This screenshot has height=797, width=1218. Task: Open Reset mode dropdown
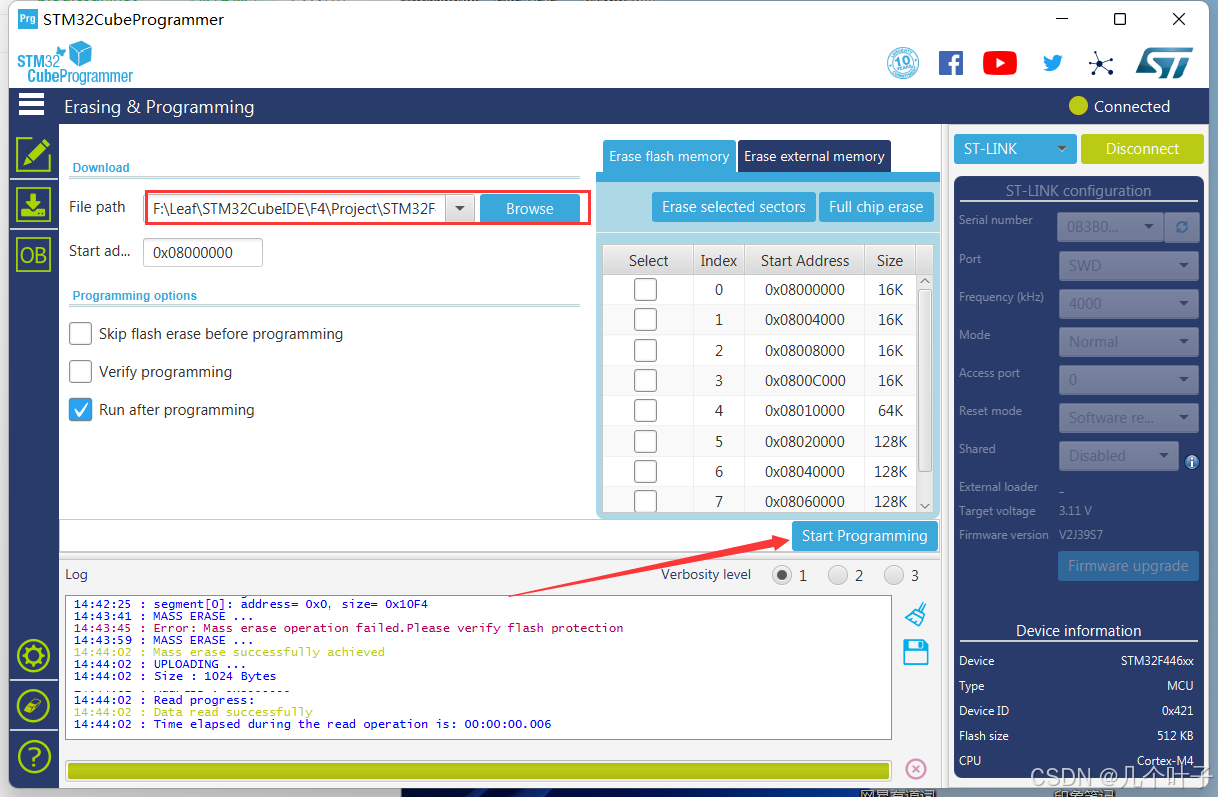point(1128,417)
